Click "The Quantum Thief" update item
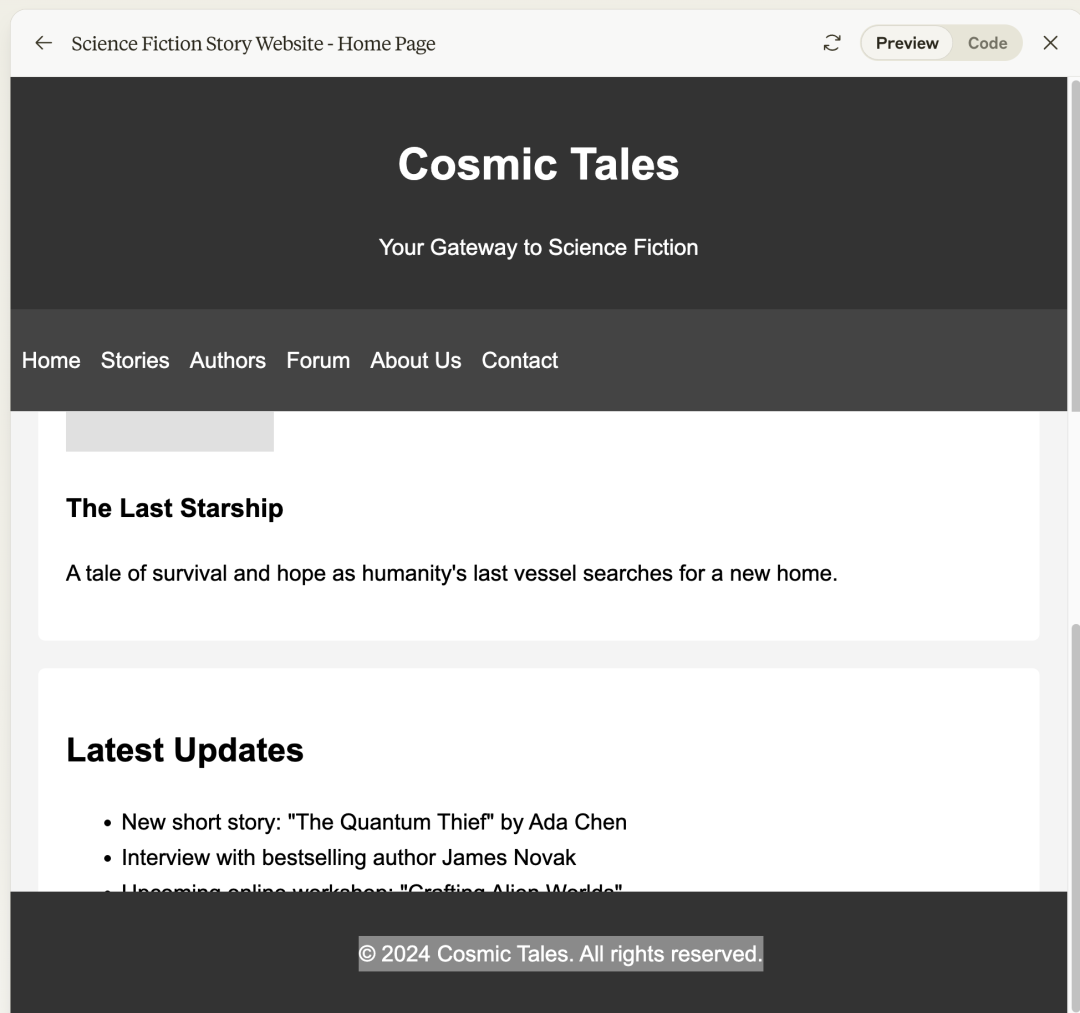 (373, 822)
